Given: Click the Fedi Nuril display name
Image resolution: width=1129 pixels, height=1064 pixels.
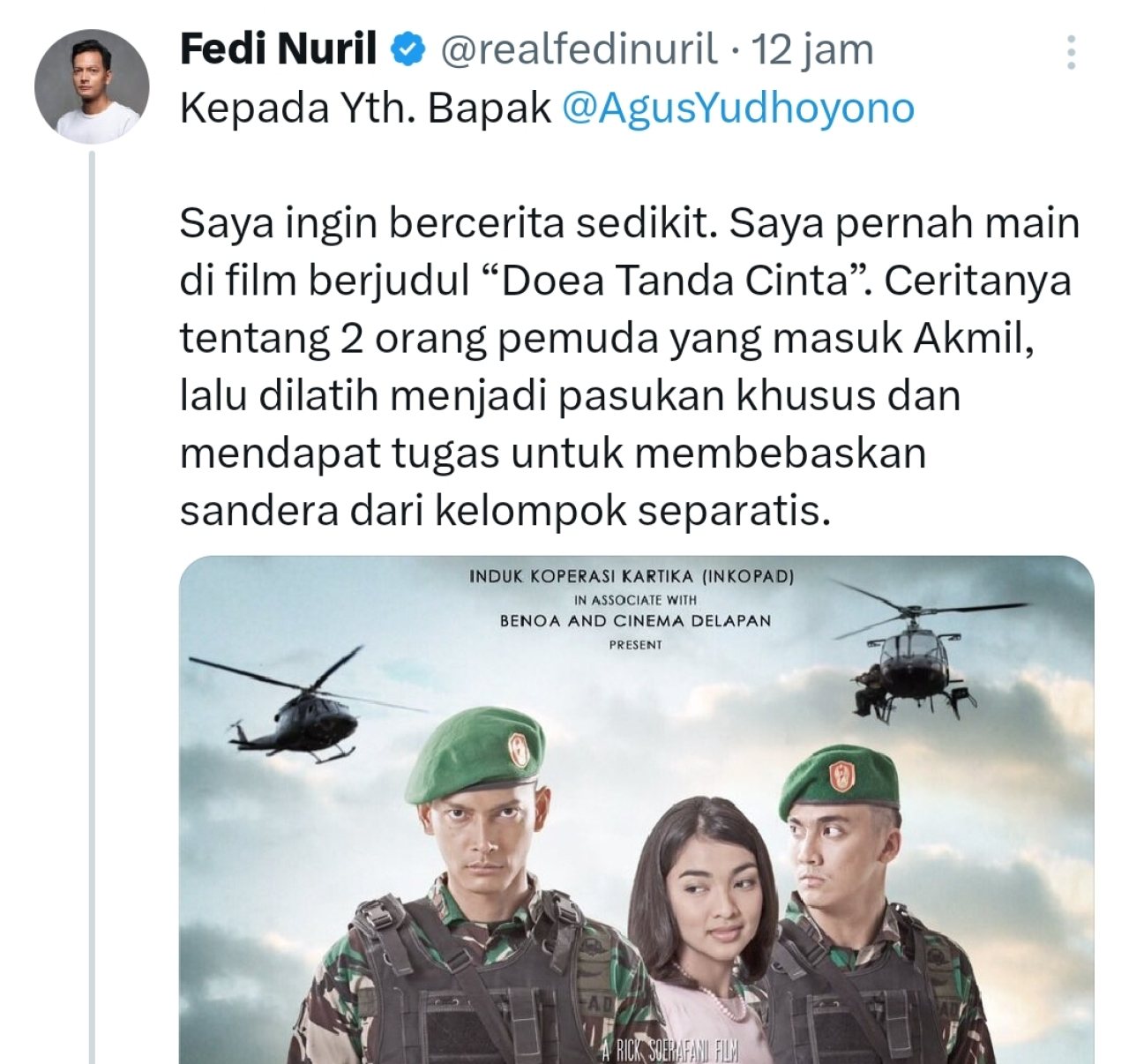Looking at the screenshot, I should (x=279, y=49).
